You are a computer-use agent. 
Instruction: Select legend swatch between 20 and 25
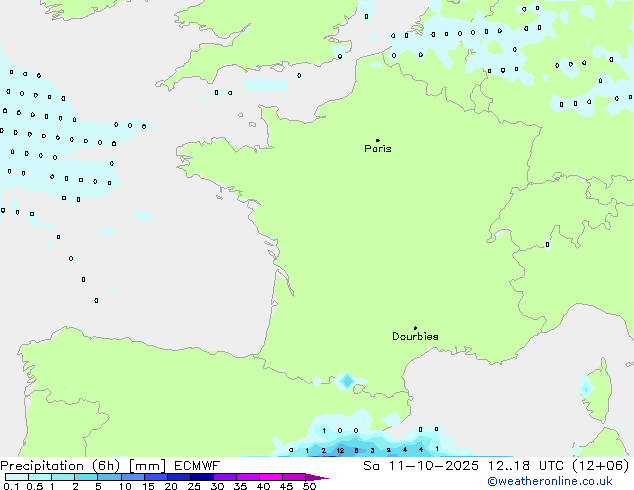click(x=179, y=477)
